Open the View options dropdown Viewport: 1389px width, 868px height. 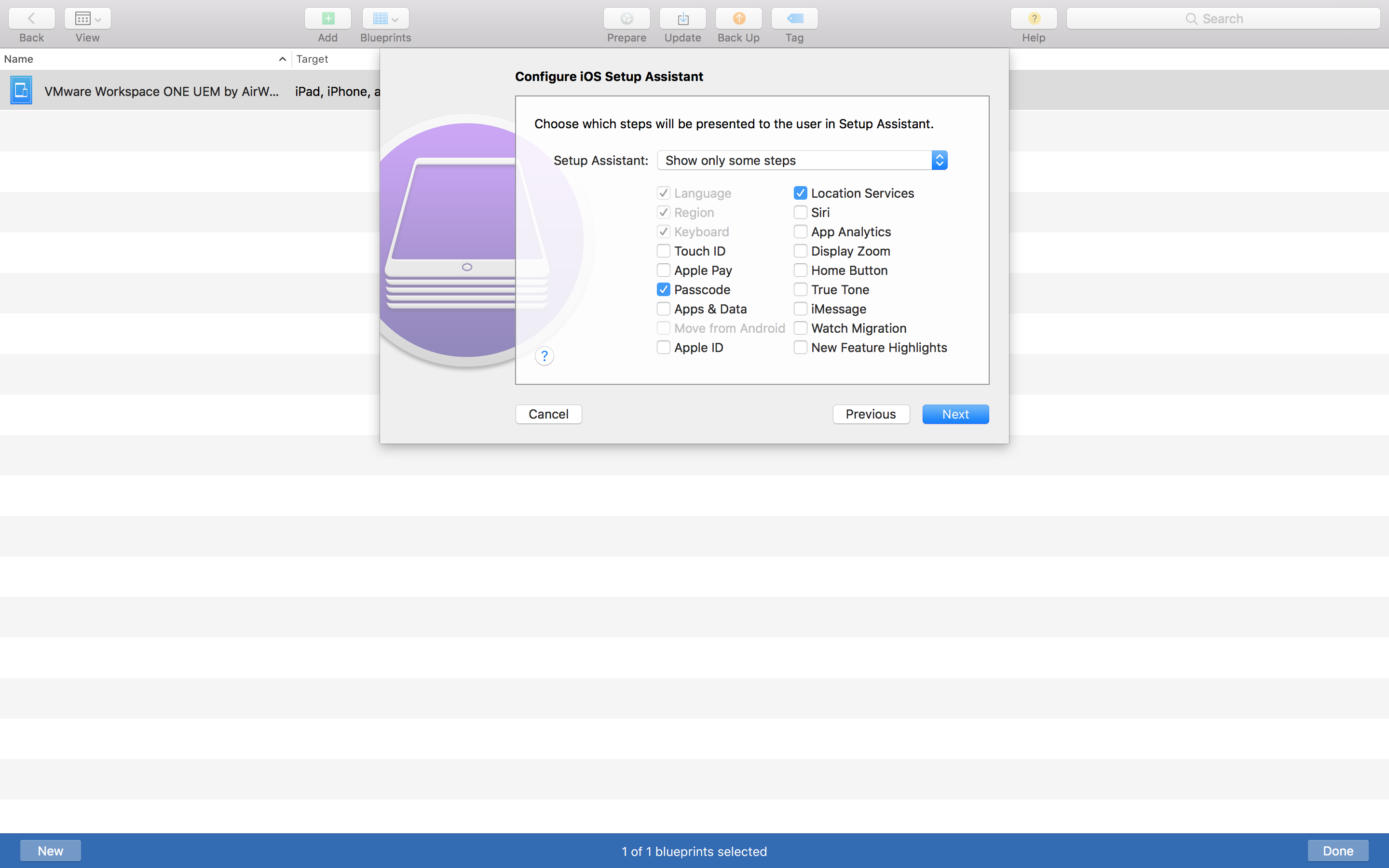tap(87, 18)
